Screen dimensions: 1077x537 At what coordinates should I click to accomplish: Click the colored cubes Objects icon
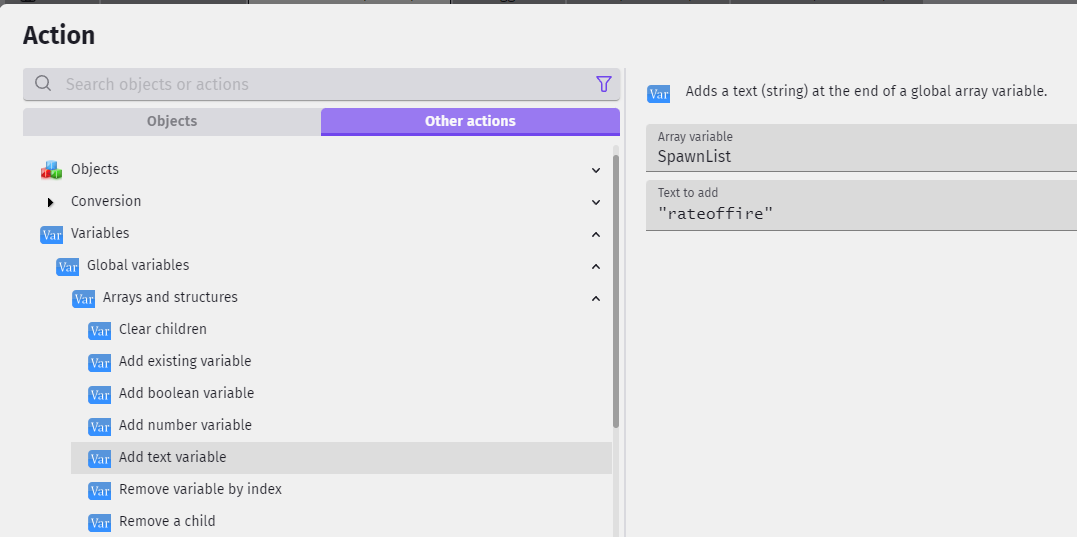(x=51, y=170)
